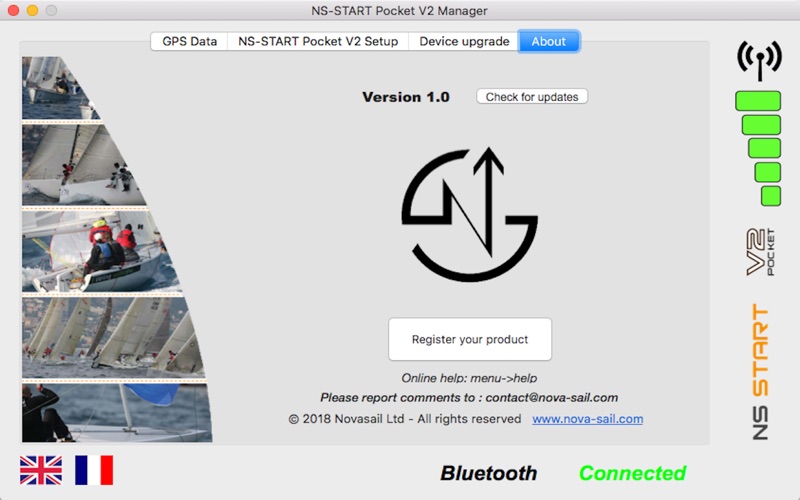
Task: Click the Version 1.0 text
Action: tap(406, 97)
